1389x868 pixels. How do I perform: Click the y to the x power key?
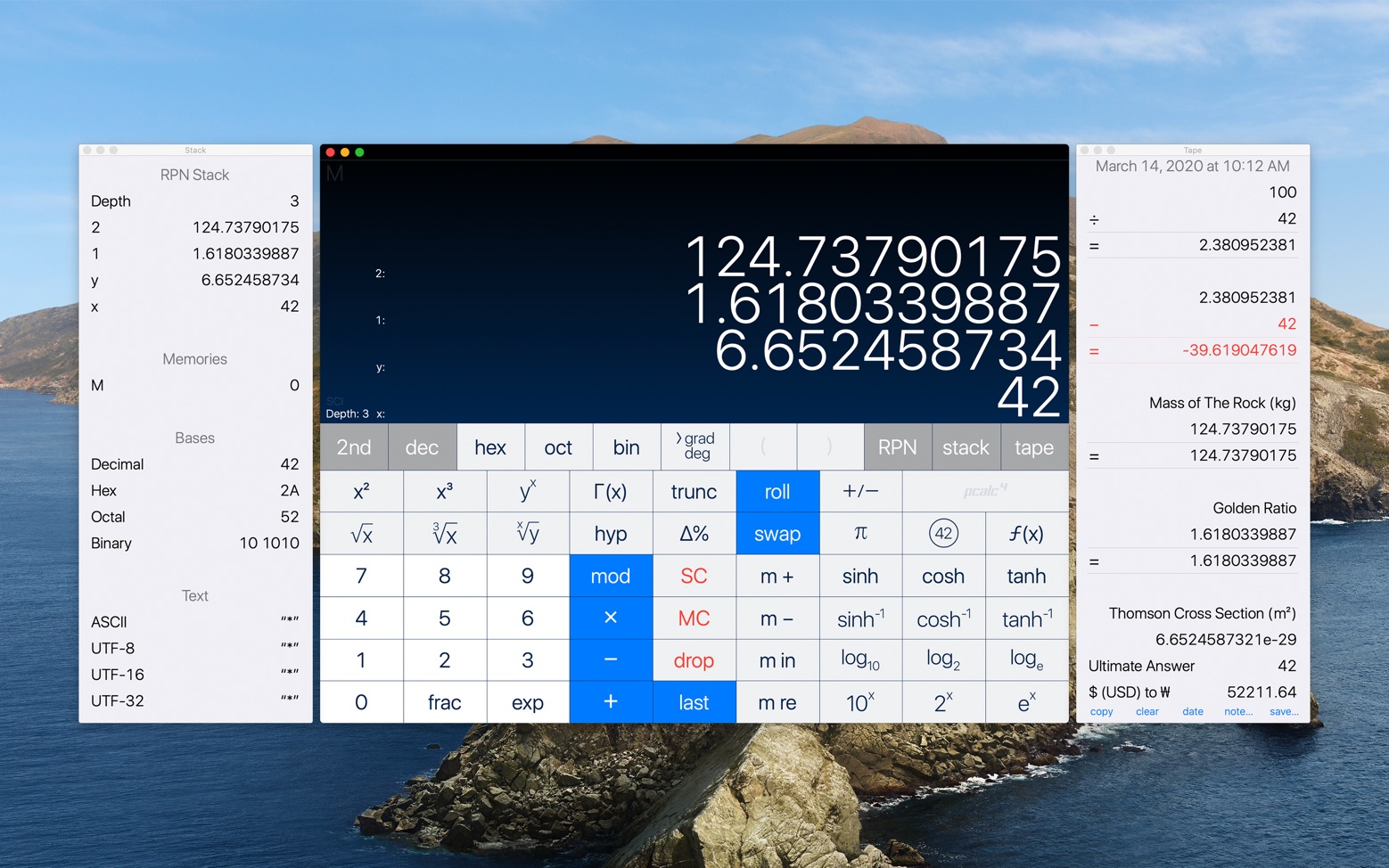coord(528,491)
